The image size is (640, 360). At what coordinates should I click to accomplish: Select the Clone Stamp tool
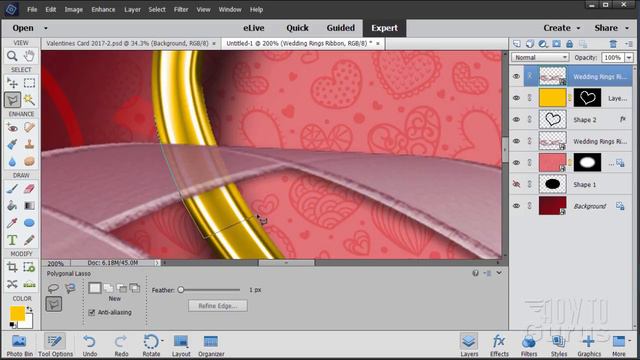[29, 144]
